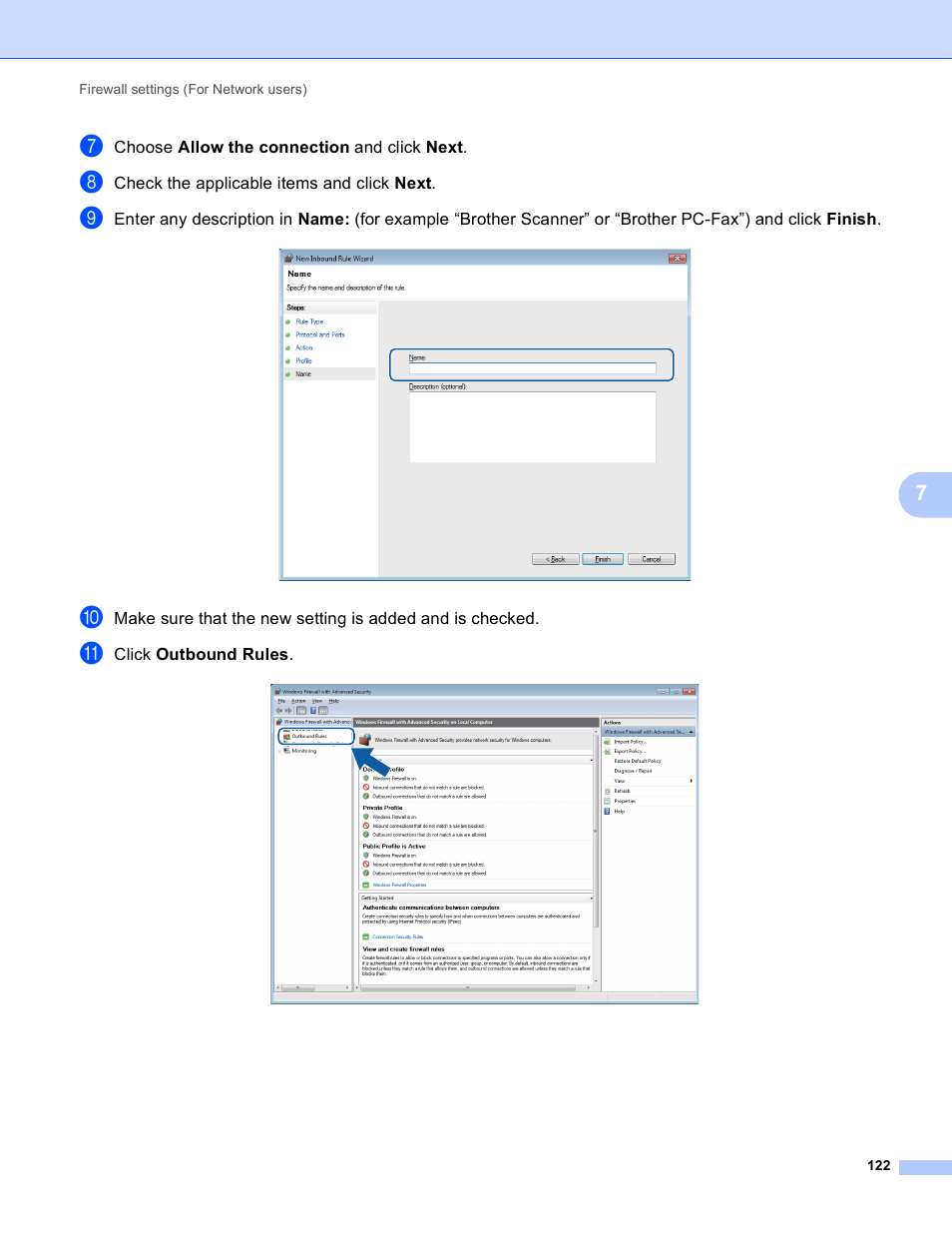The image size is (952, 1233).
Task: Click the Cancel button in the wizard
Action: tap(652, 559)
